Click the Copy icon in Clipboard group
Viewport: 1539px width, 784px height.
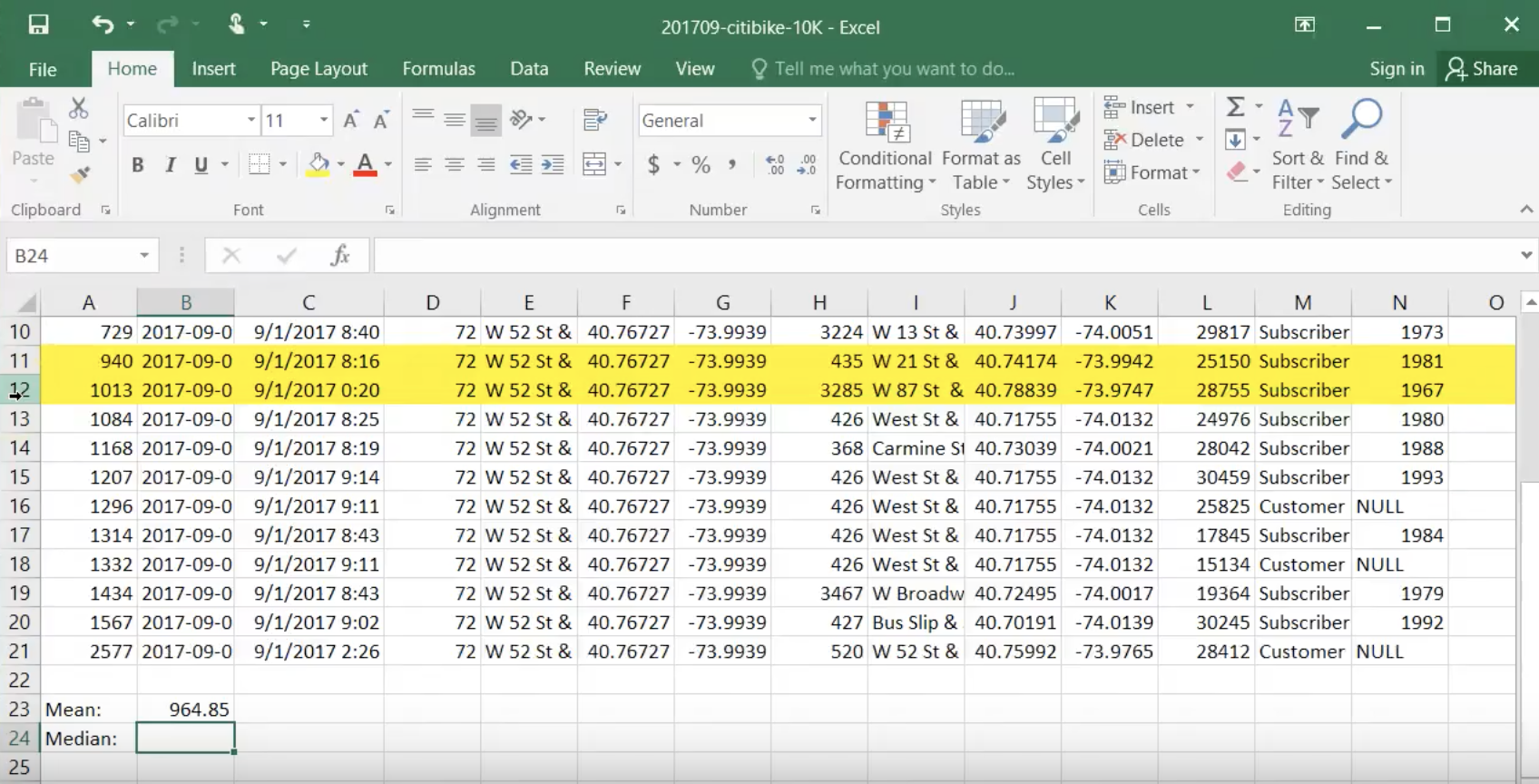tap(80, 141)
